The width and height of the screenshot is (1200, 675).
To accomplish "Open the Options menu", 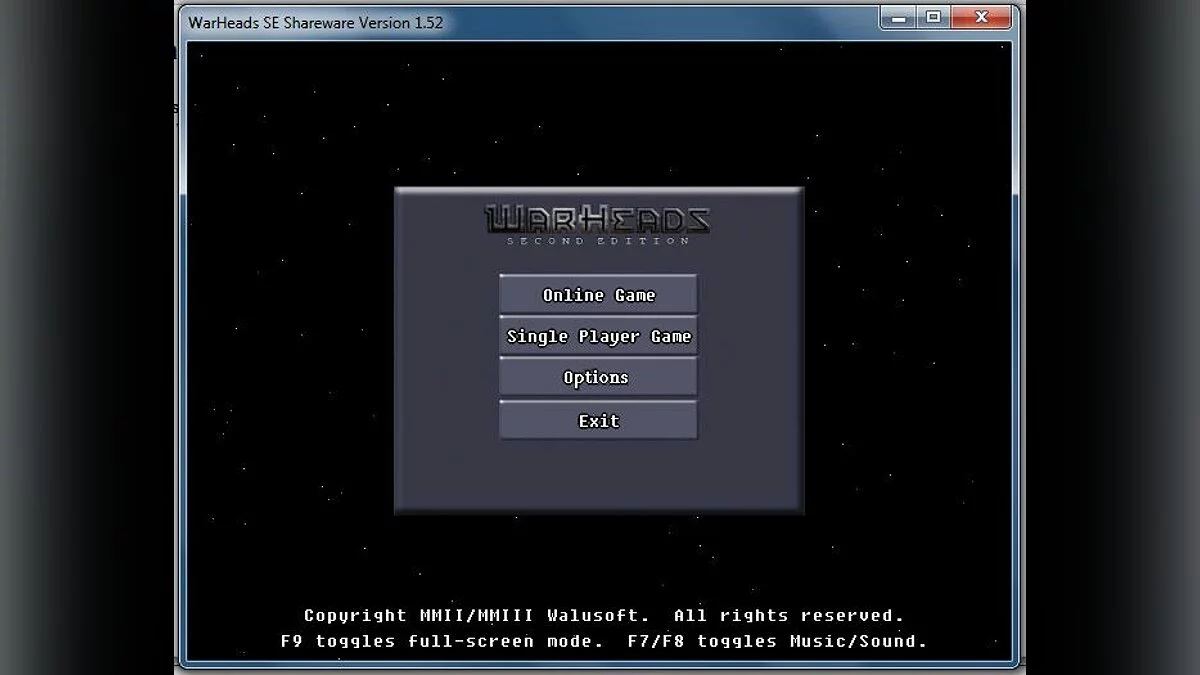I will coord(598,378).
